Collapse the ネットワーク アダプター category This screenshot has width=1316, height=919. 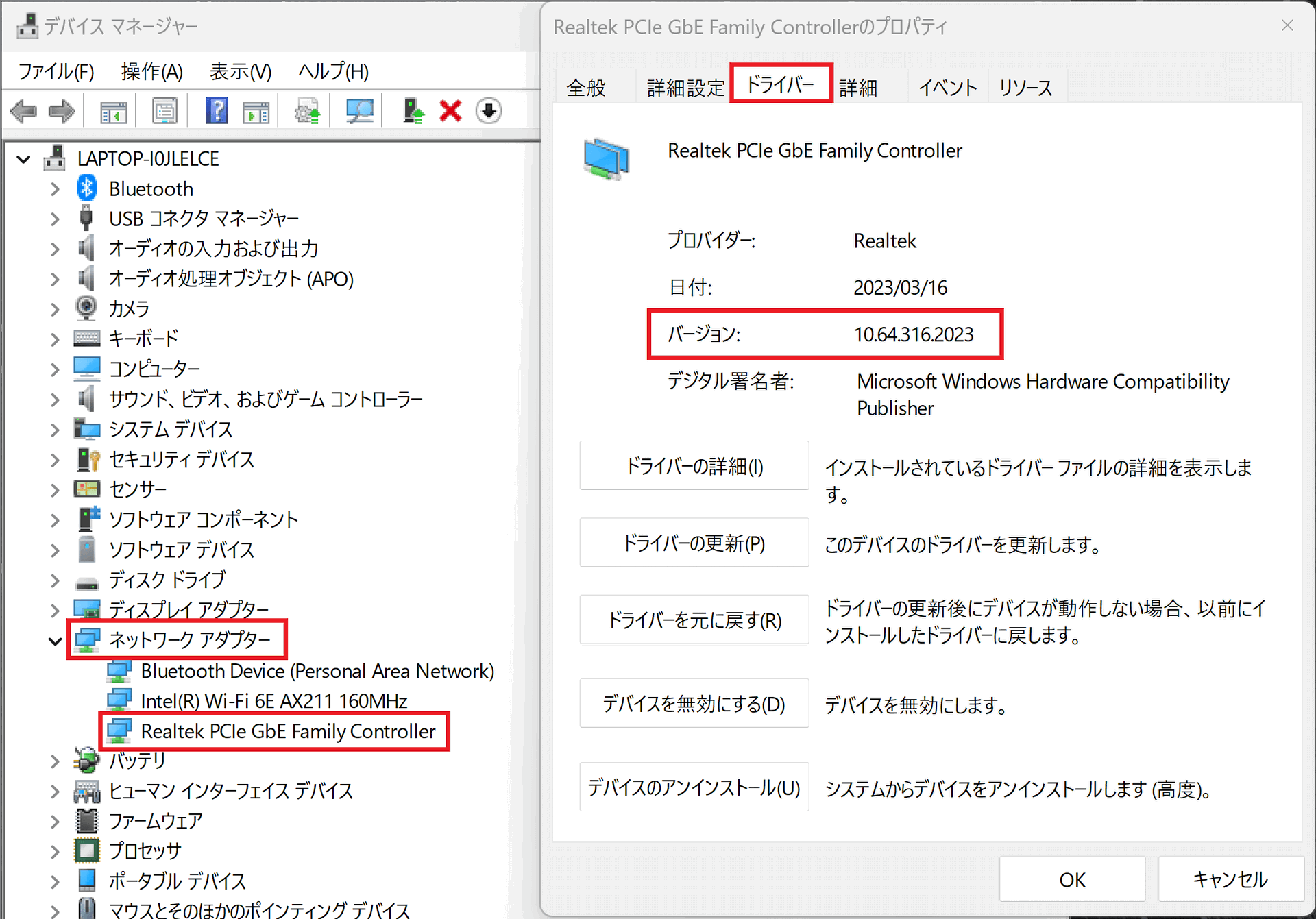tap(56, 641)
